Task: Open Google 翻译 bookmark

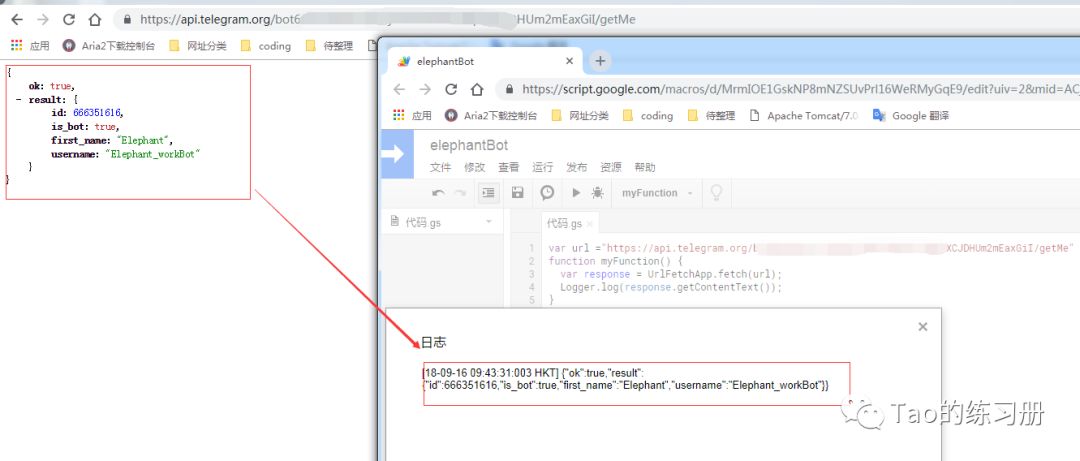Action: tap(911, 115)
